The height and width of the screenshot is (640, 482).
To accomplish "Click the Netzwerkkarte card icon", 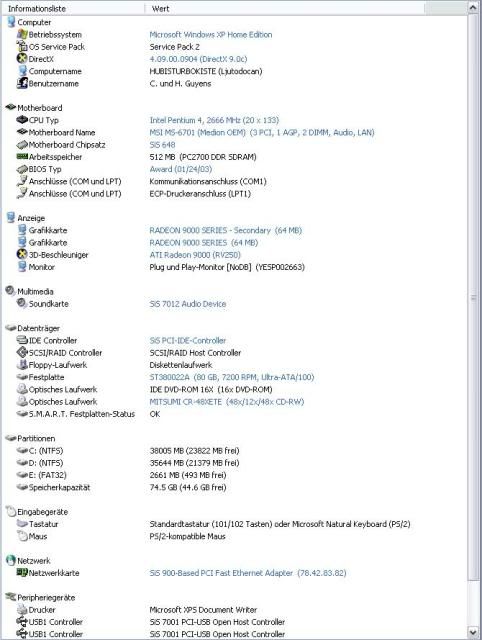I will pos(22,573).
